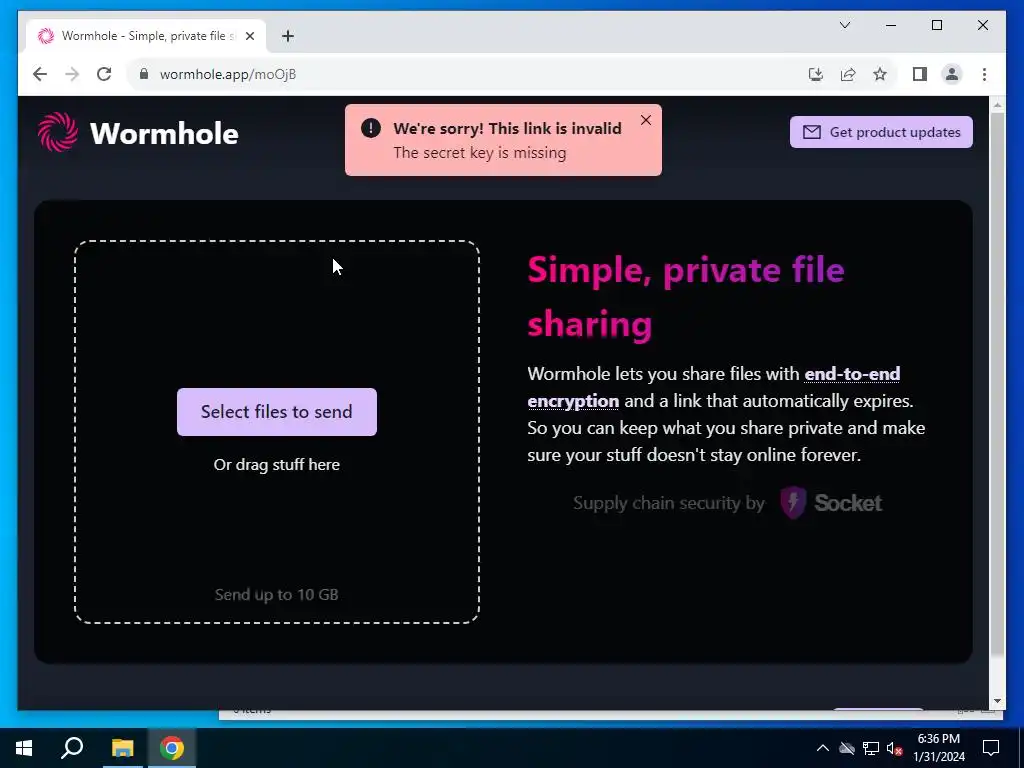The width and height of the screenshot is (1024, 768).
Task: Open the Windows notification center
Action: [x=991, y=748]
